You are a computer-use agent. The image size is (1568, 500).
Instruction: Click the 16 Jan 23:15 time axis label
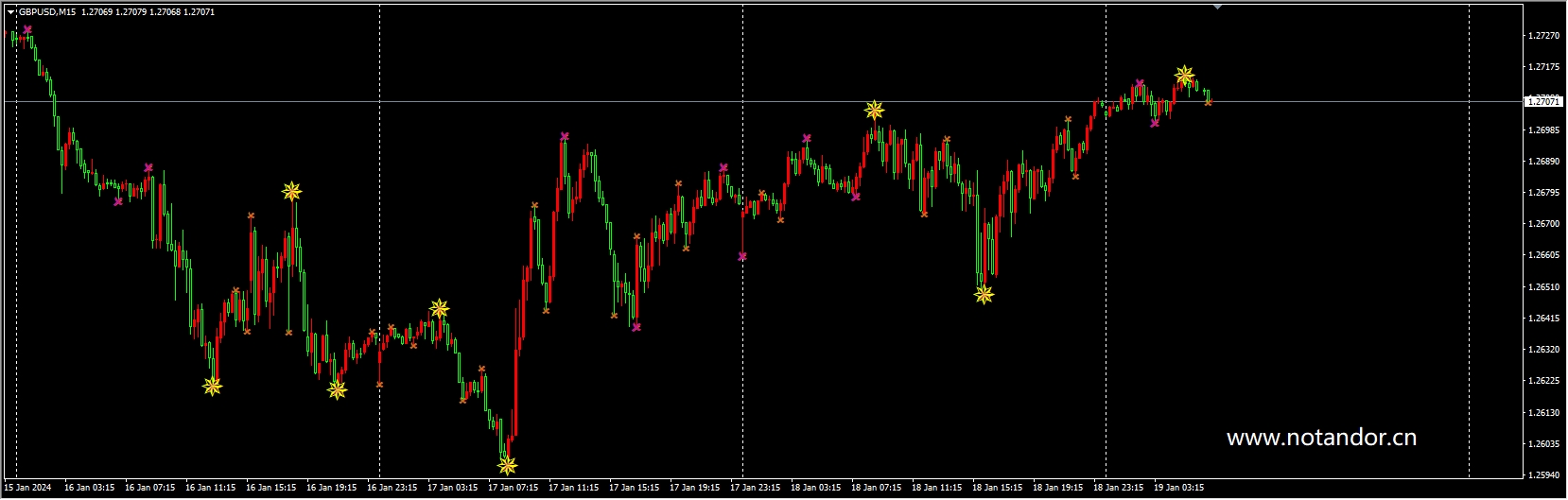(392, 489)
